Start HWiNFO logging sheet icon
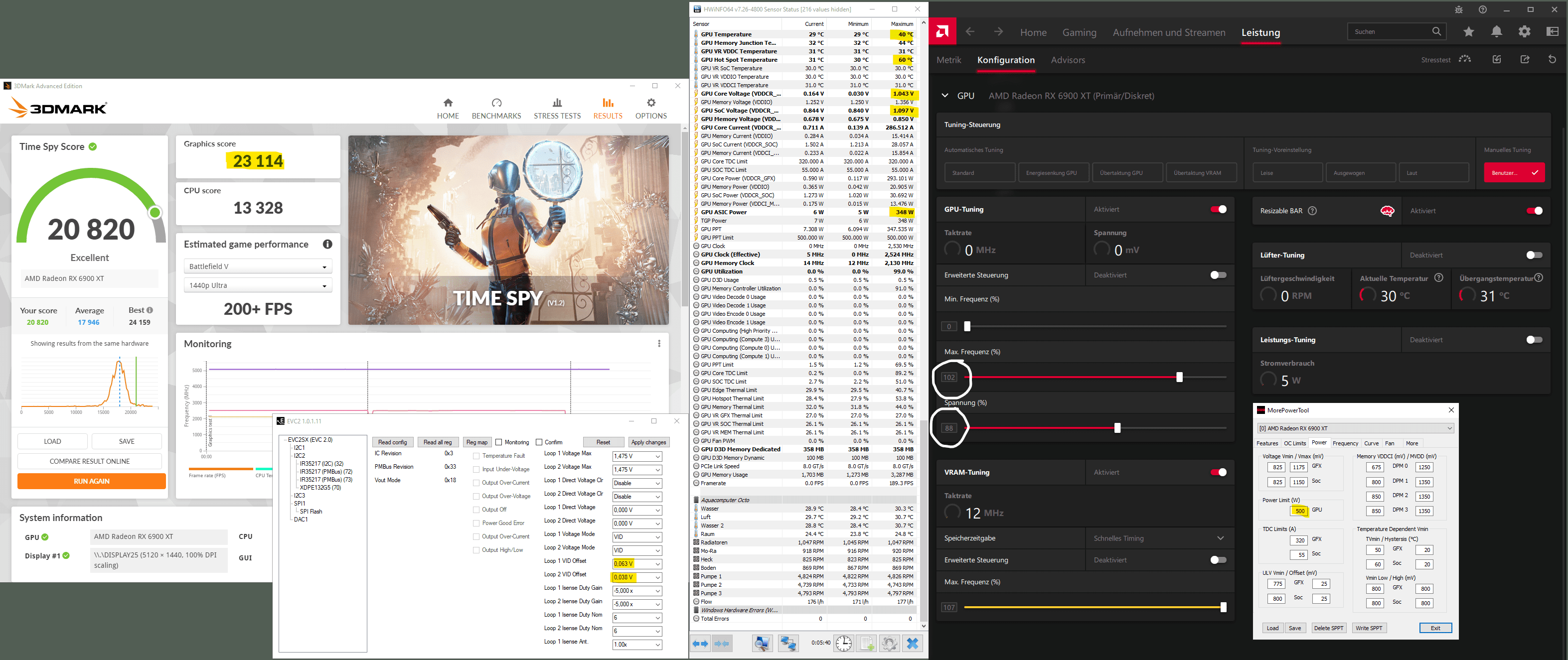The image size is (1568, 660). (x=867, y=643)
